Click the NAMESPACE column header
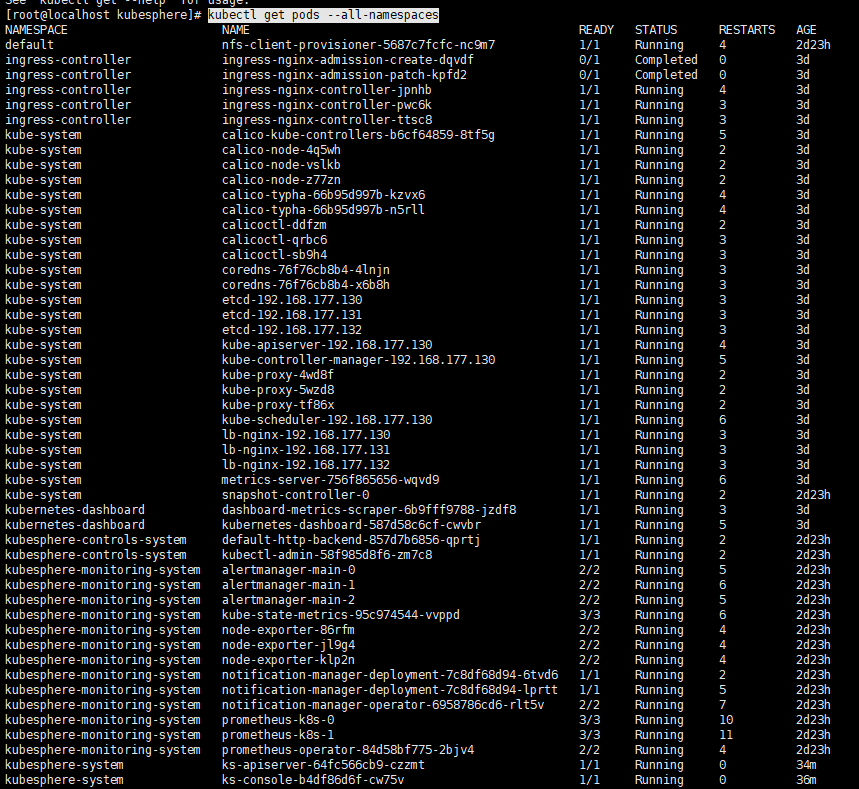The image size is (859, 789). pos(36,30)
